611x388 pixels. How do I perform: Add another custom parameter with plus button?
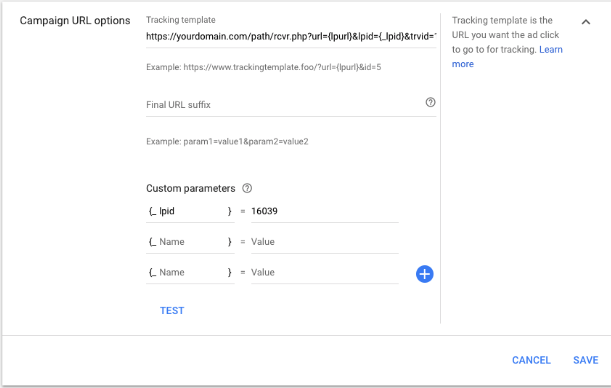tap(424, 274)
